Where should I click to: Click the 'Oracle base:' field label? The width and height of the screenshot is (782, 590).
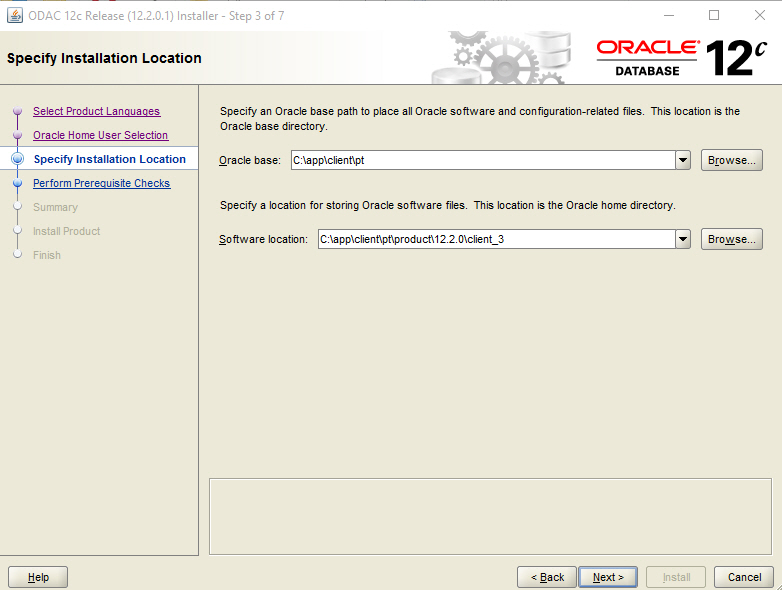[250, 160]
